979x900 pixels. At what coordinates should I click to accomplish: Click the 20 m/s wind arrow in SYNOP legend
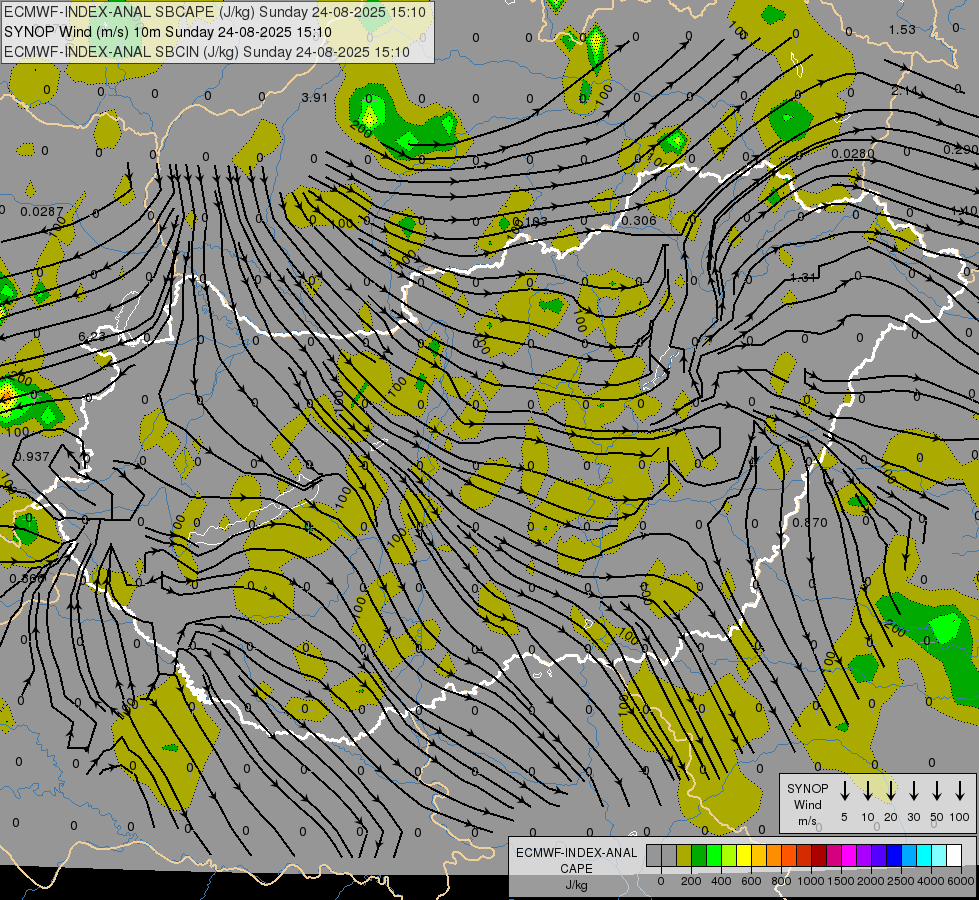[x=891, y=790]
